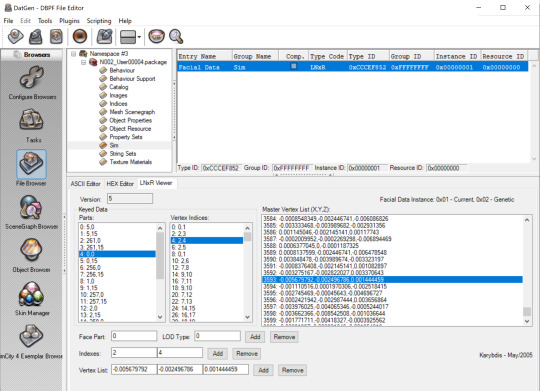This screenshot has height=391, width=540.
Task: Click the Type Code column header
Action: [x=327, y=56]
